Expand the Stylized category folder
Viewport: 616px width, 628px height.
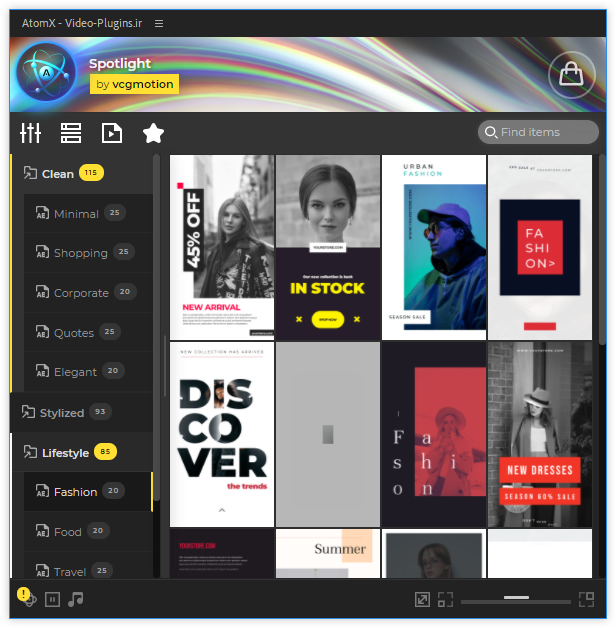[x=82, y=412]
